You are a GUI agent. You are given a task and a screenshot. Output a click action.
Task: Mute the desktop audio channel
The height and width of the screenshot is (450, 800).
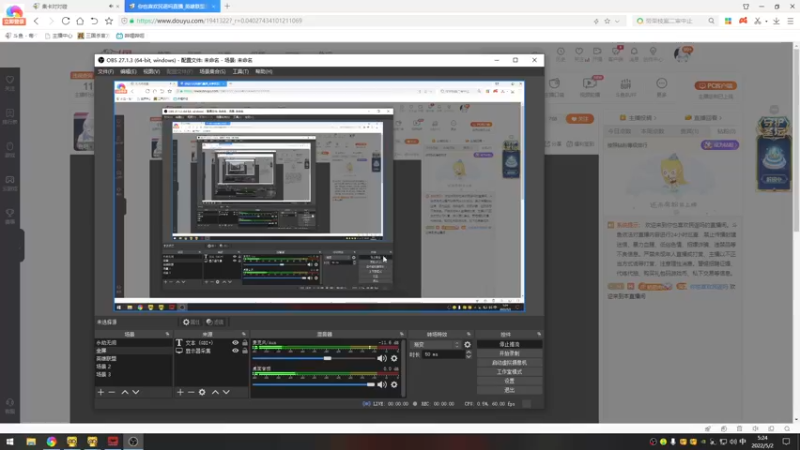pyautogui.click(x=382, y=384)
